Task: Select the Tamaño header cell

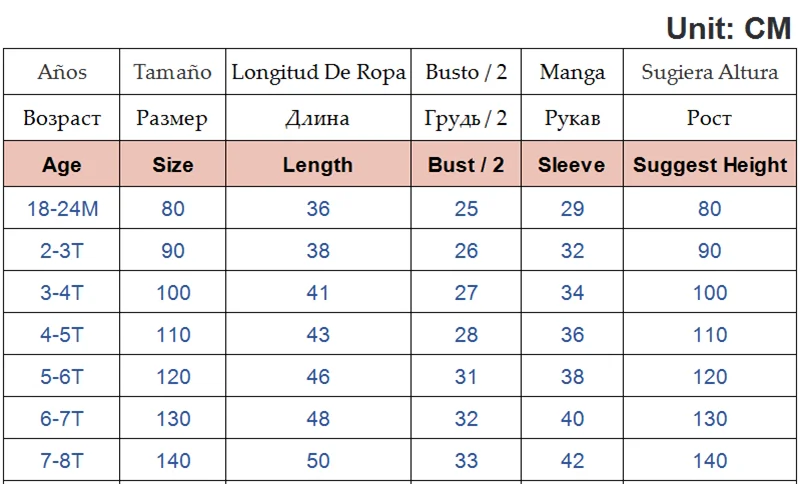Action: click(x=173, y=72)
